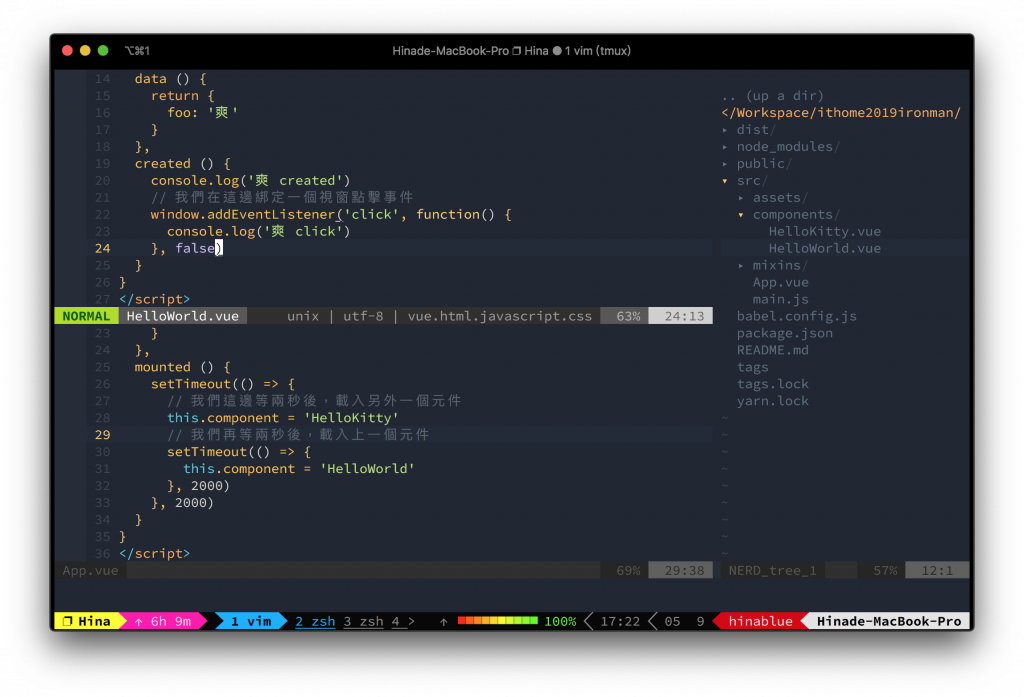Screen dimensions: 1024x697
Task: Place cursor on window.addEventListener line
Action: [x=330, y=214]
